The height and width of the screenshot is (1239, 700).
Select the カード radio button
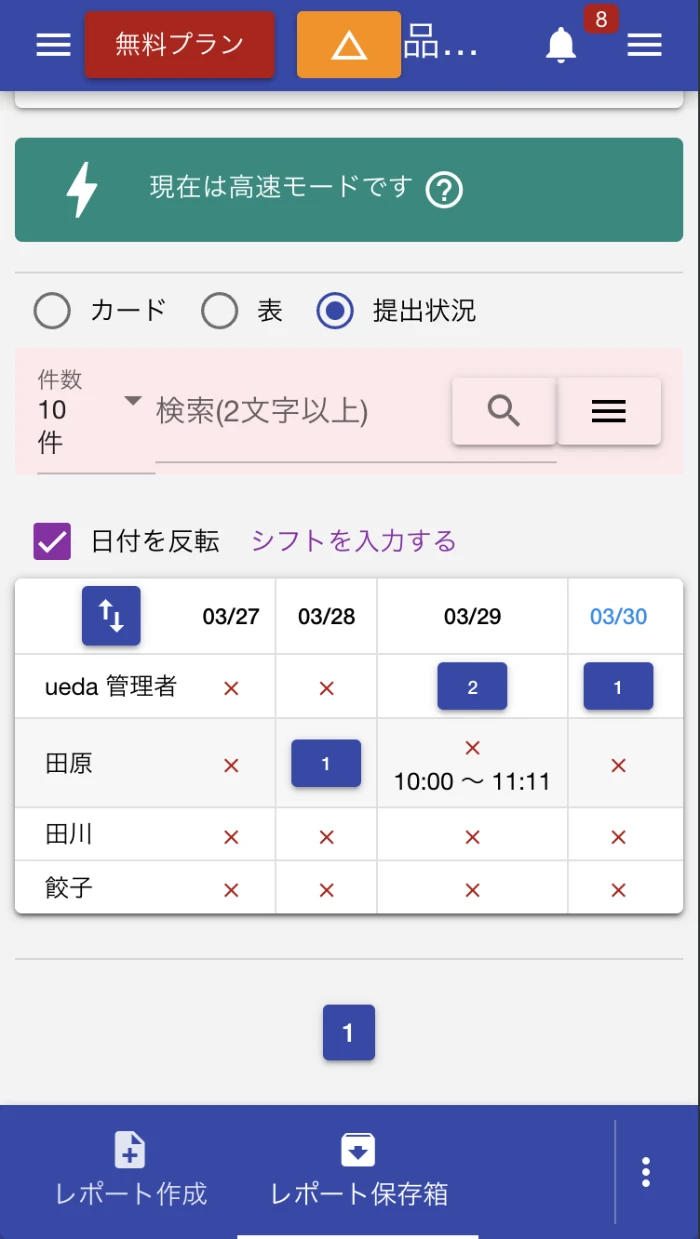(52, 311)
